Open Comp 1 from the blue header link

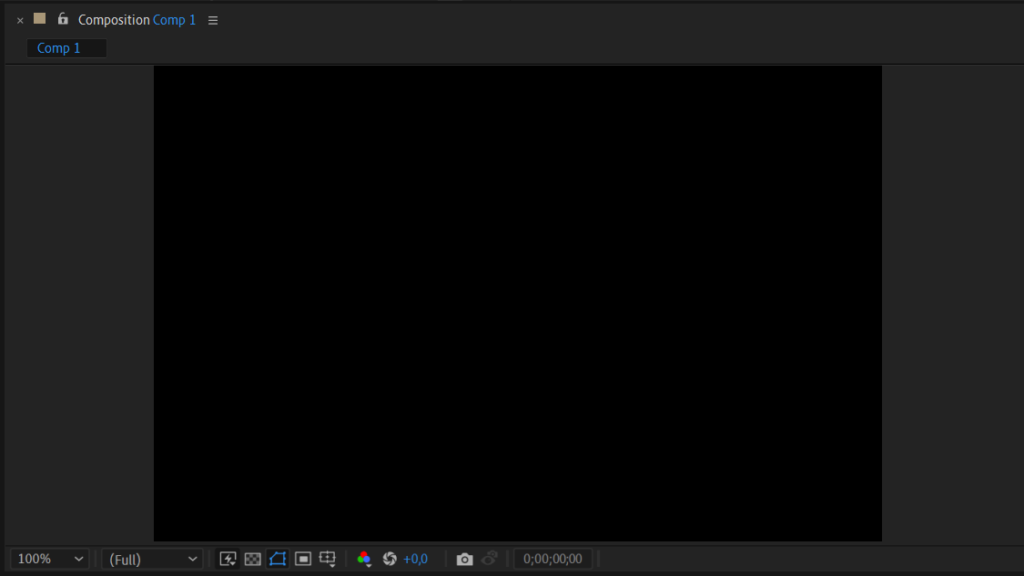tap(174, 19)
